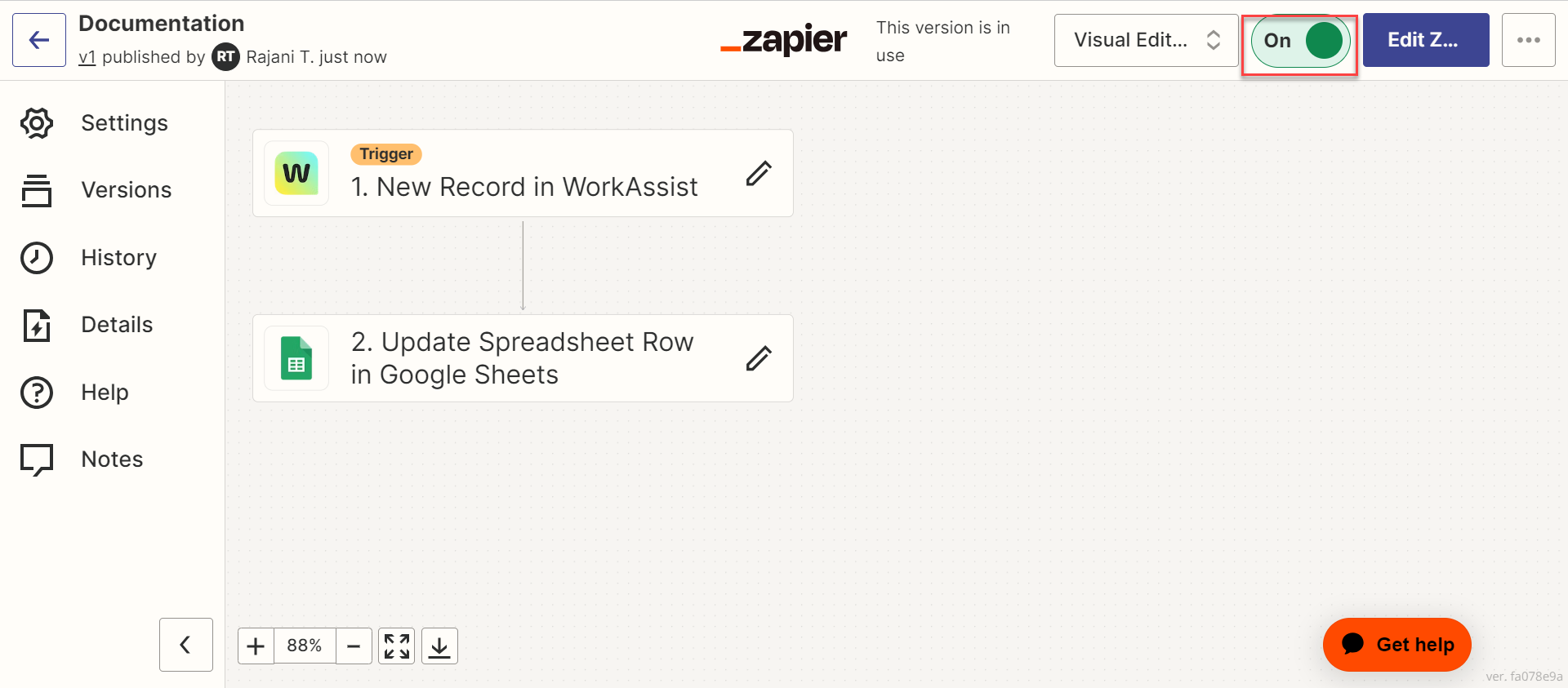
Task: Edit the Google Sheets step pencil
Action: (759, 358)
